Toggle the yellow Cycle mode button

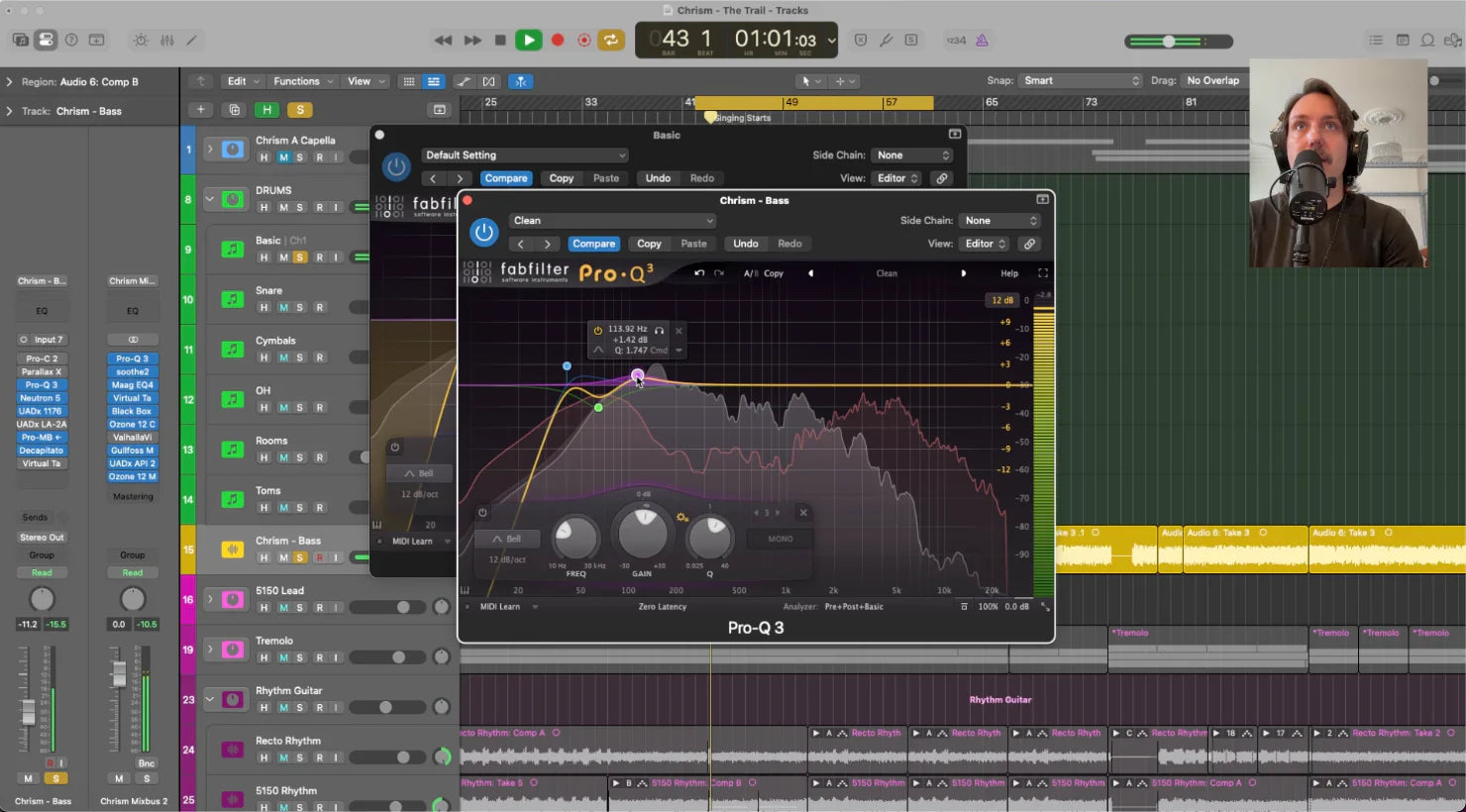click(611, 41)
